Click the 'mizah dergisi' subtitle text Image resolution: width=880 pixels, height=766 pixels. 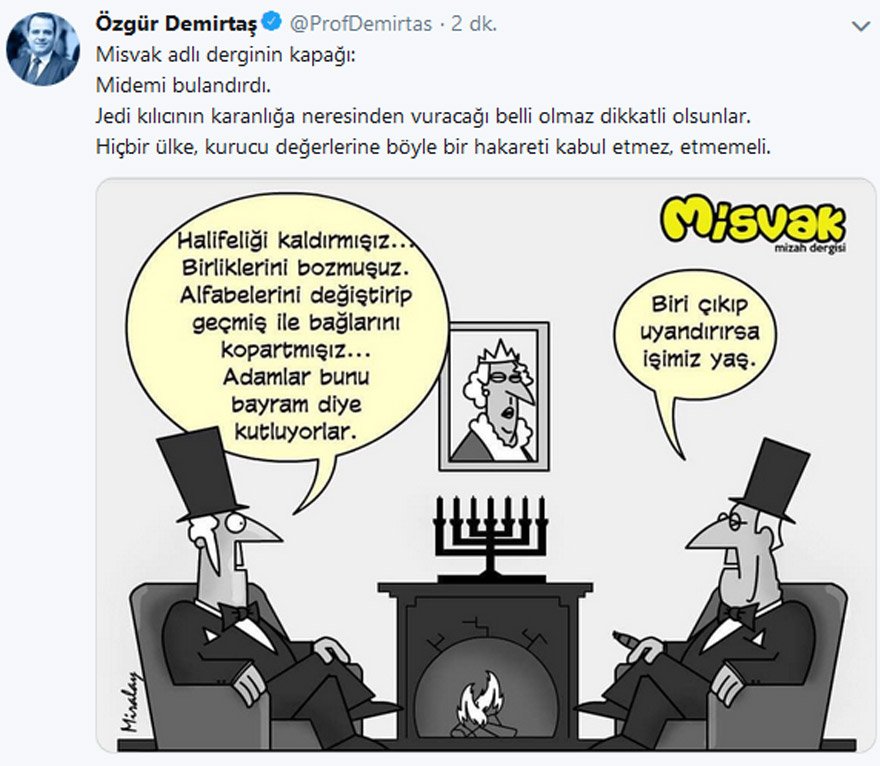(x=810, y=248)
